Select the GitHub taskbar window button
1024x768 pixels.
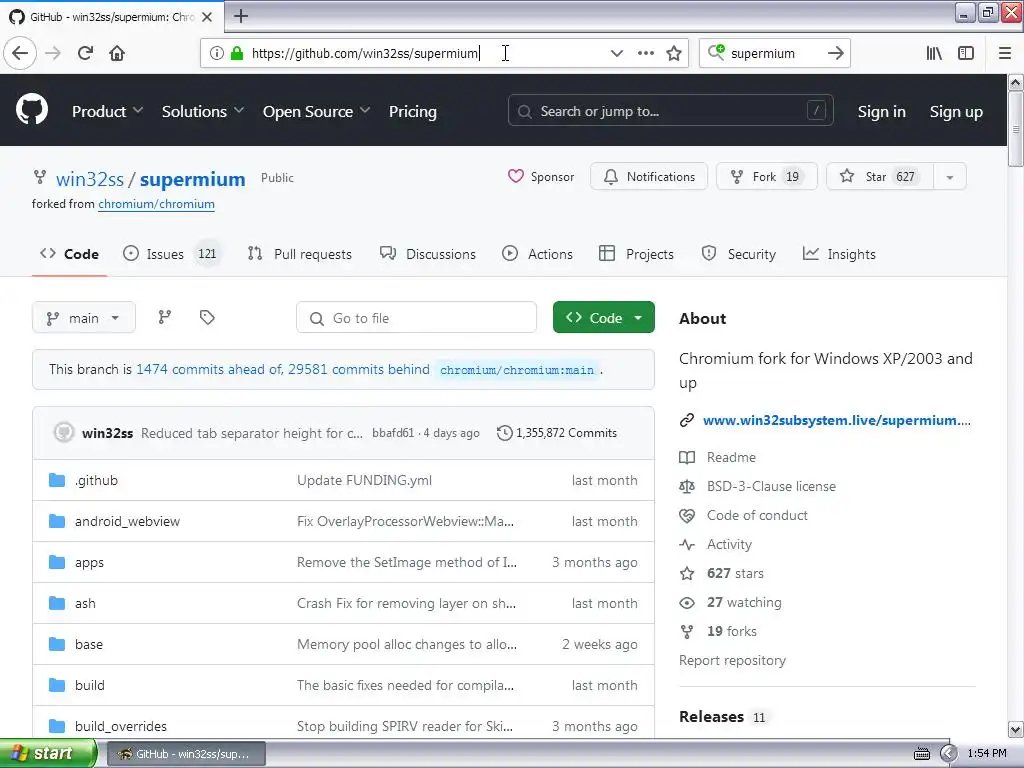(x=185, y=754)
